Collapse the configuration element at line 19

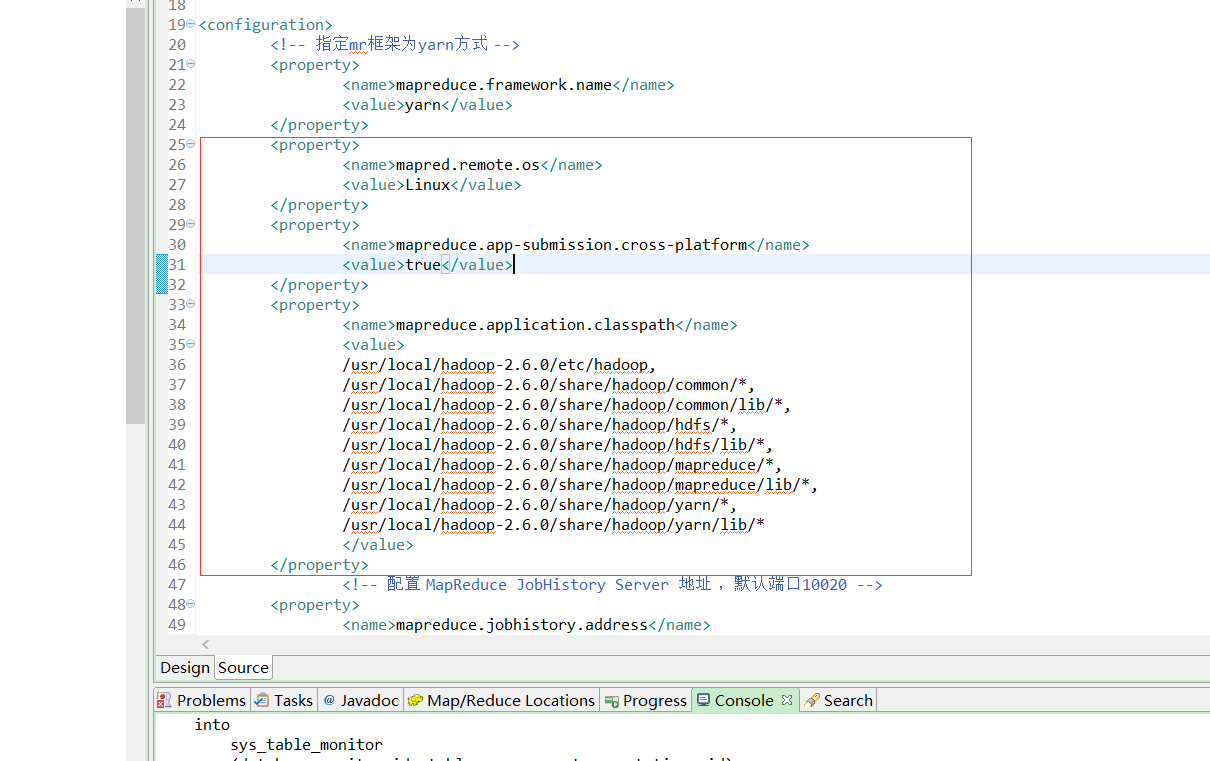click(191, 24)
